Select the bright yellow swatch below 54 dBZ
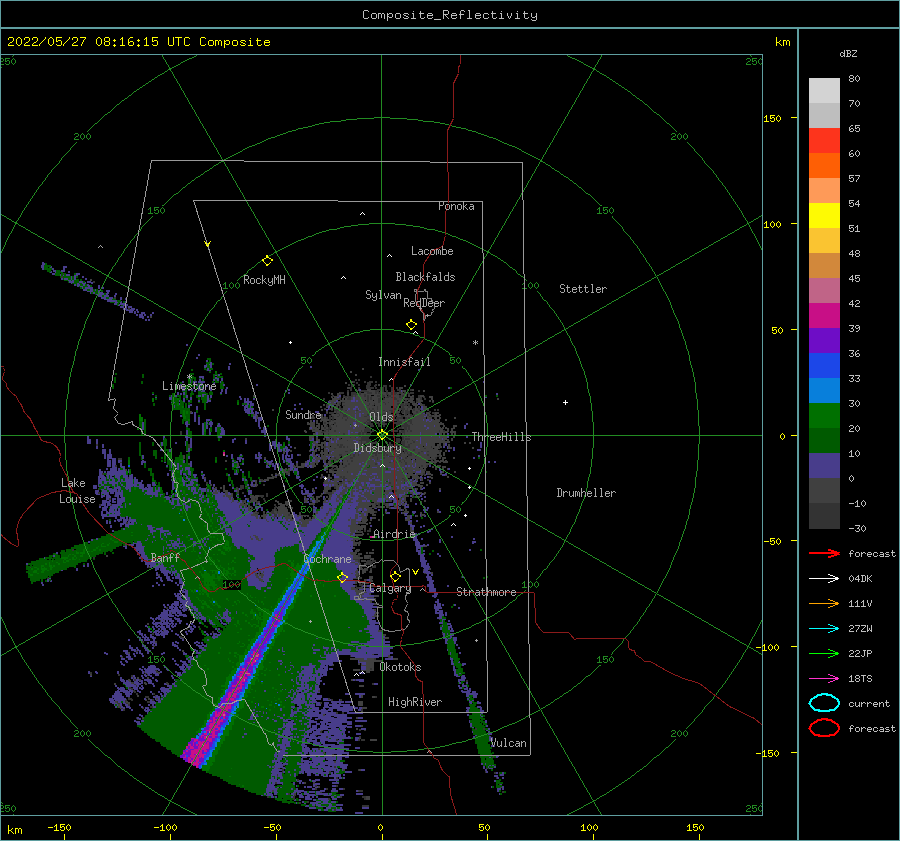The width and height of the screenshot is (900, 841). click(824, 216)
